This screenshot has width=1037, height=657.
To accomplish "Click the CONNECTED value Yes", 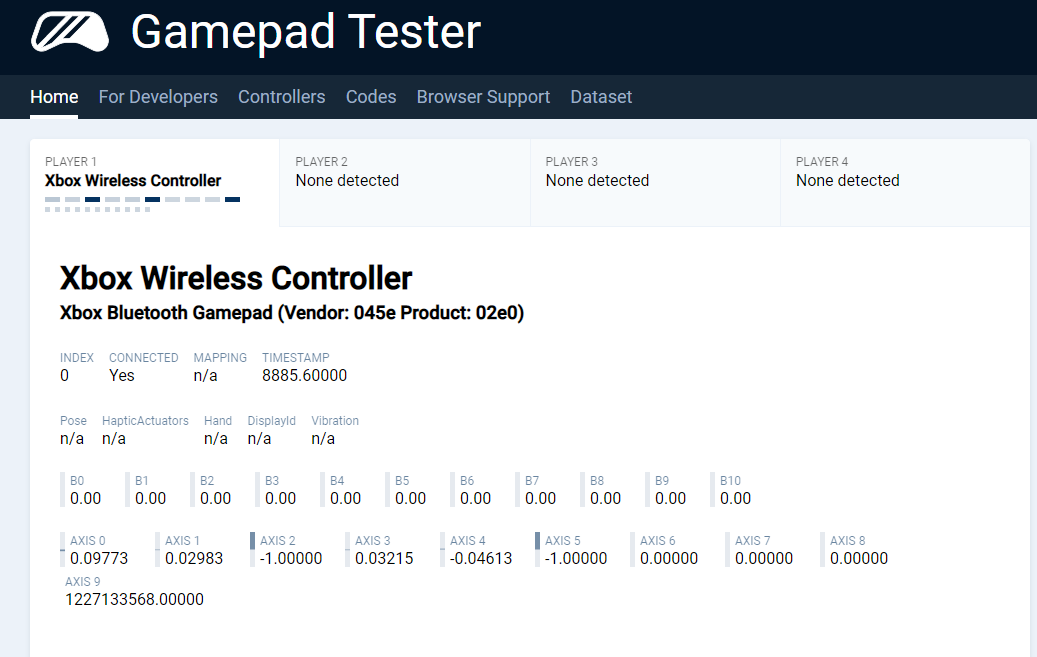I will (x=122, y=375).
